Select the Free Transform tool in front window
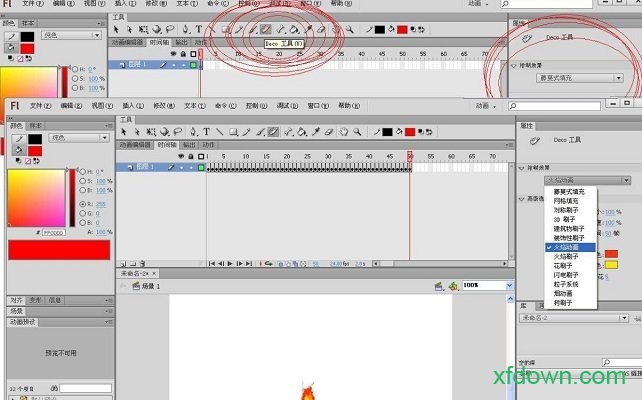The height and width of the screenshot is (400, 642). [x=151, y=131]
